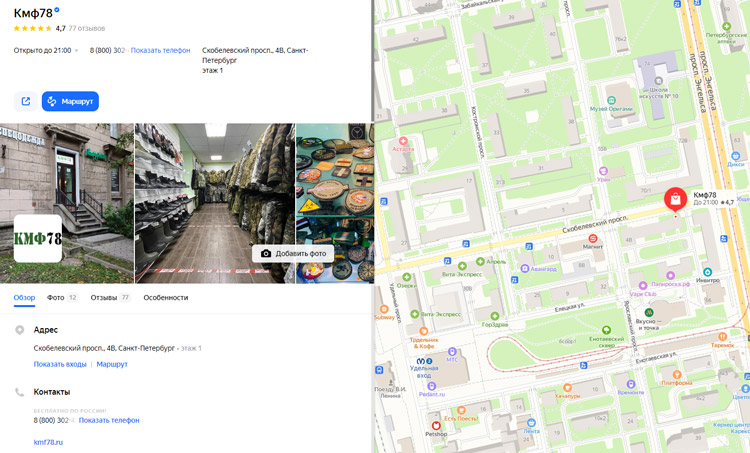This screenshot has height=453, width=750.
Task: Click the Школа искусств № 10 marker
Action: click(x=659, y=81)
